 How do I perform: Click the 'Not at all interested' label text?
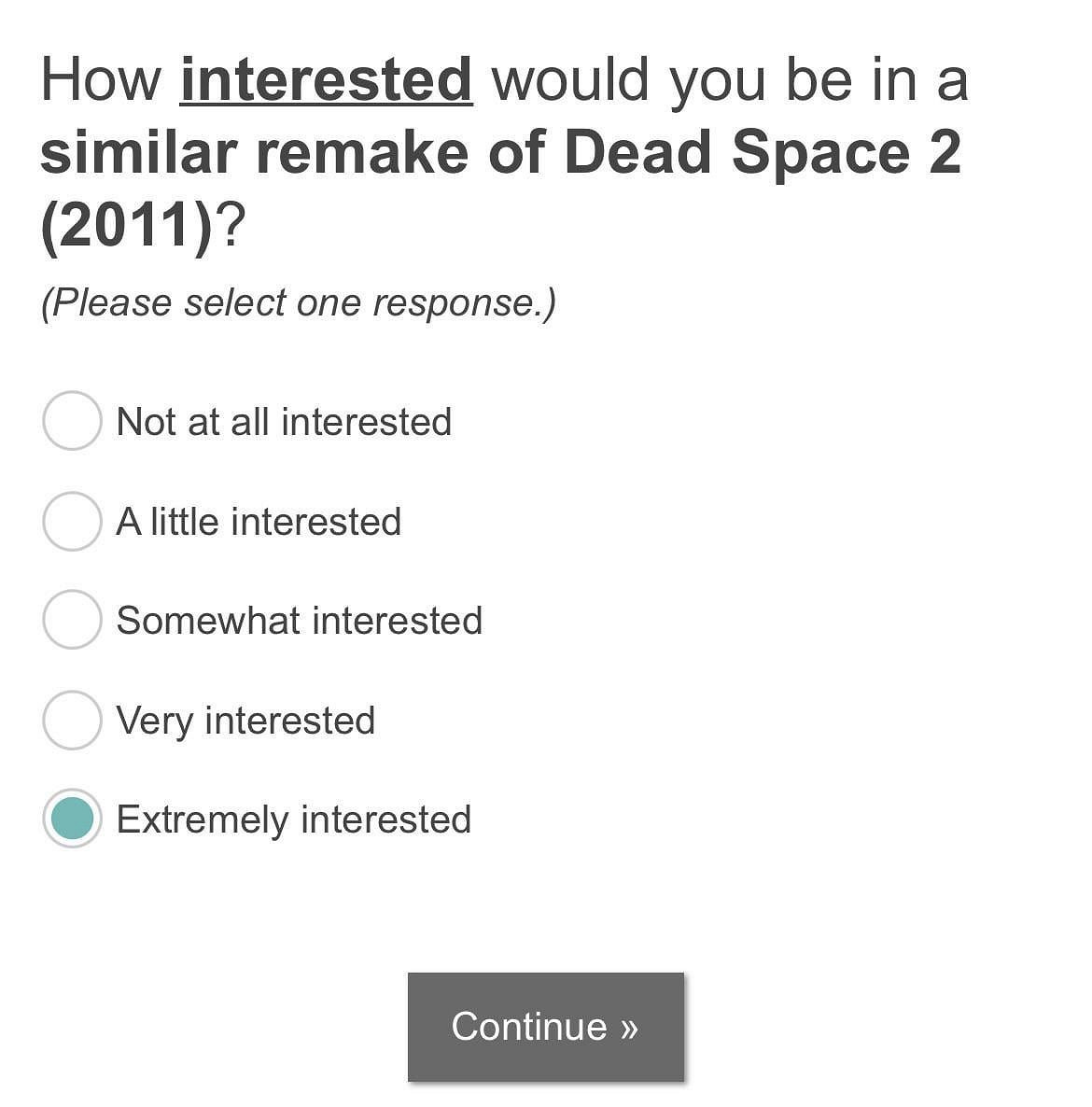point(284,422)
